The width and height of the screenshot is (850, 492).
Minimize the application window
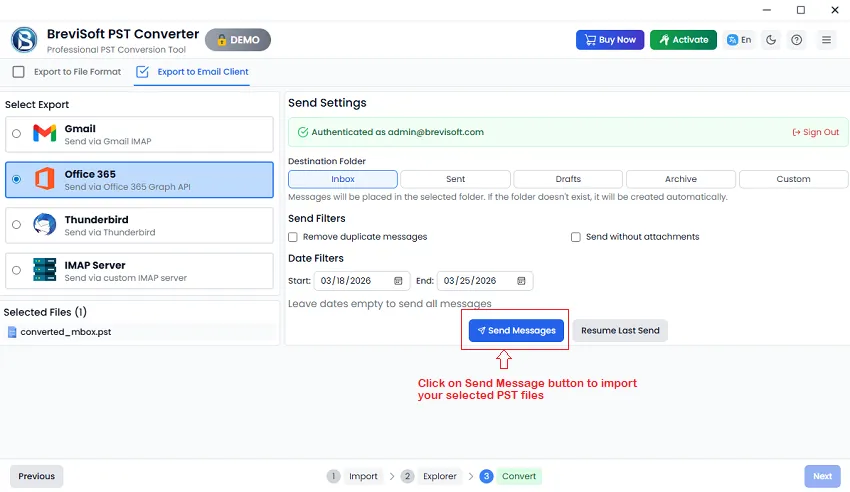(767, 10)
